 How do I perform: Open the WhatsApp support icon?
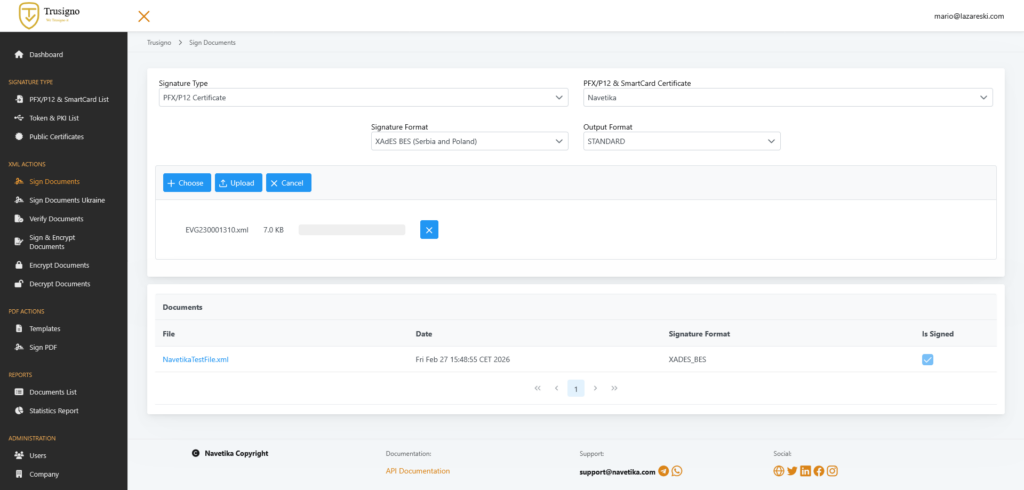pos(677,471)
